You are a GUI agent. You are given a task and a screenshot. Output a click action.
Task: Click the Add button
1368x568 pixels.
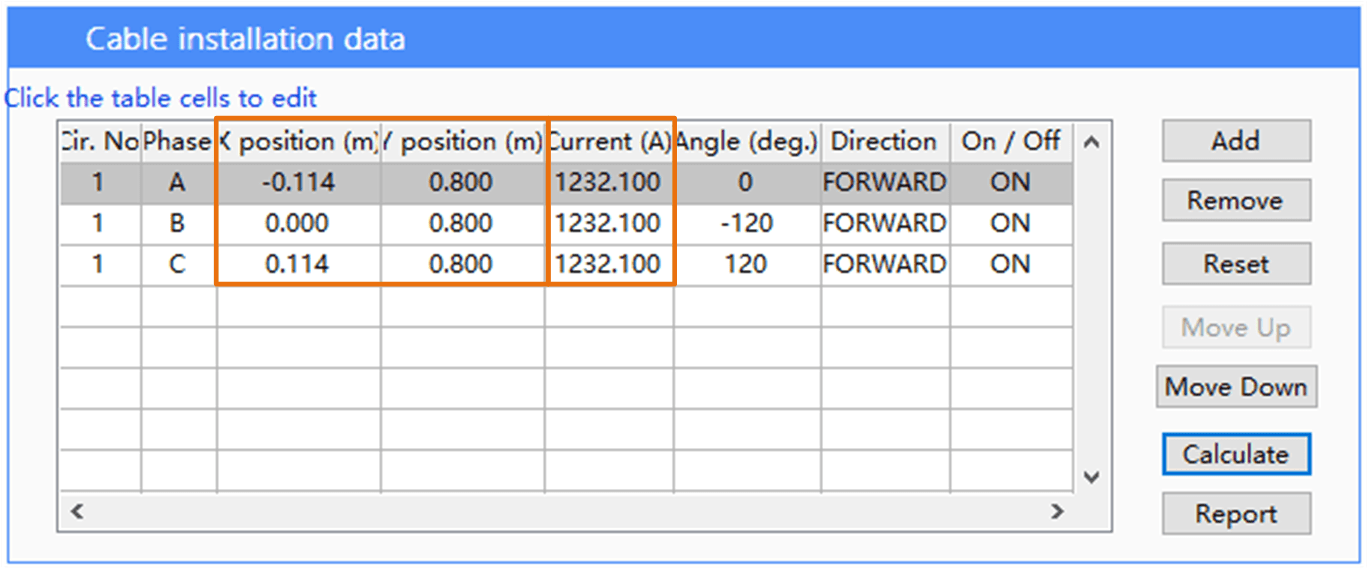pos(1235,141)
